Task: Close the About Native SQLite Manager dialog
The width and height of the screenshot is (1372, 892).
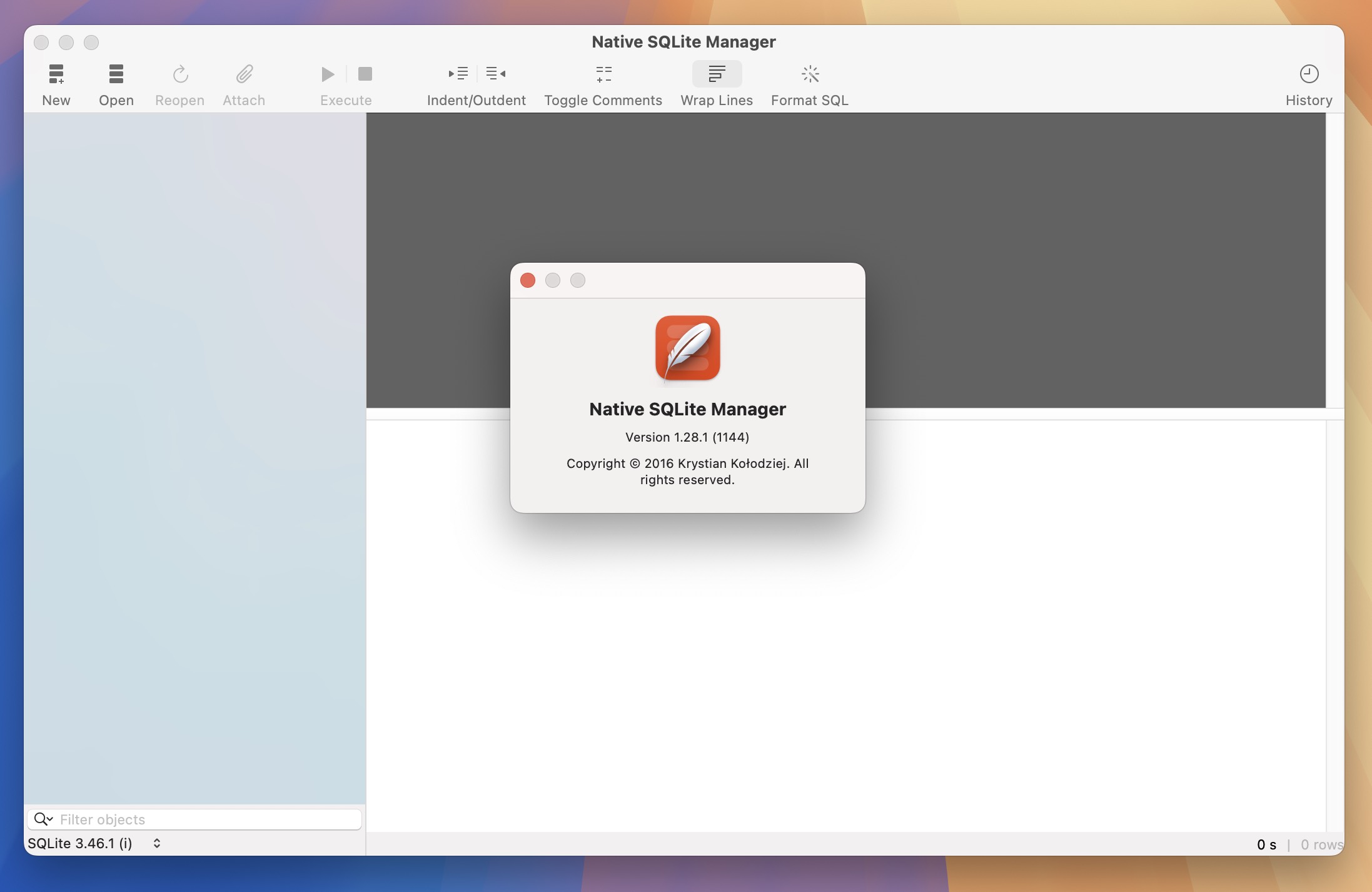Action: [528, 280]
